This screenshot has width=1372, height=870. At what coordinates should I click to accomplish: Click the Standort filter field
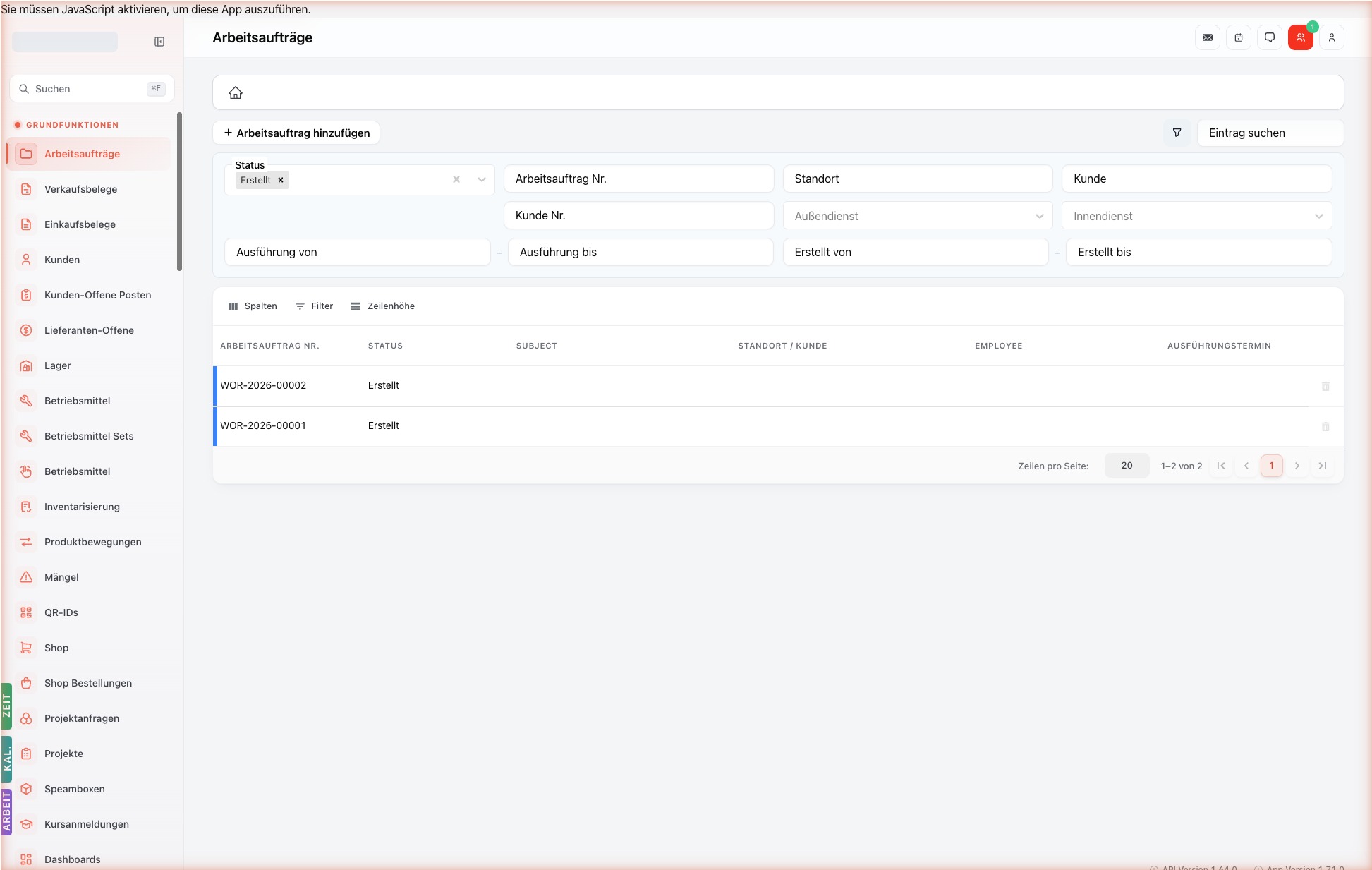918,179
